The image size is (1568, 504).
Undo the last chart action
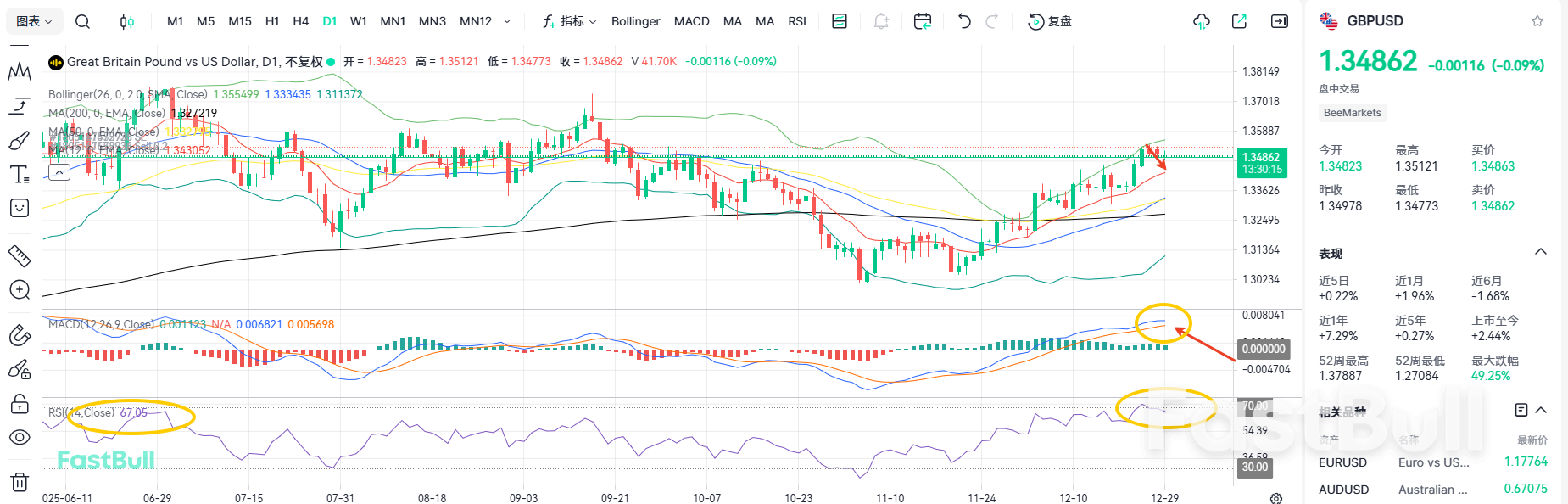pyautogui.click(x=964, y=21)
